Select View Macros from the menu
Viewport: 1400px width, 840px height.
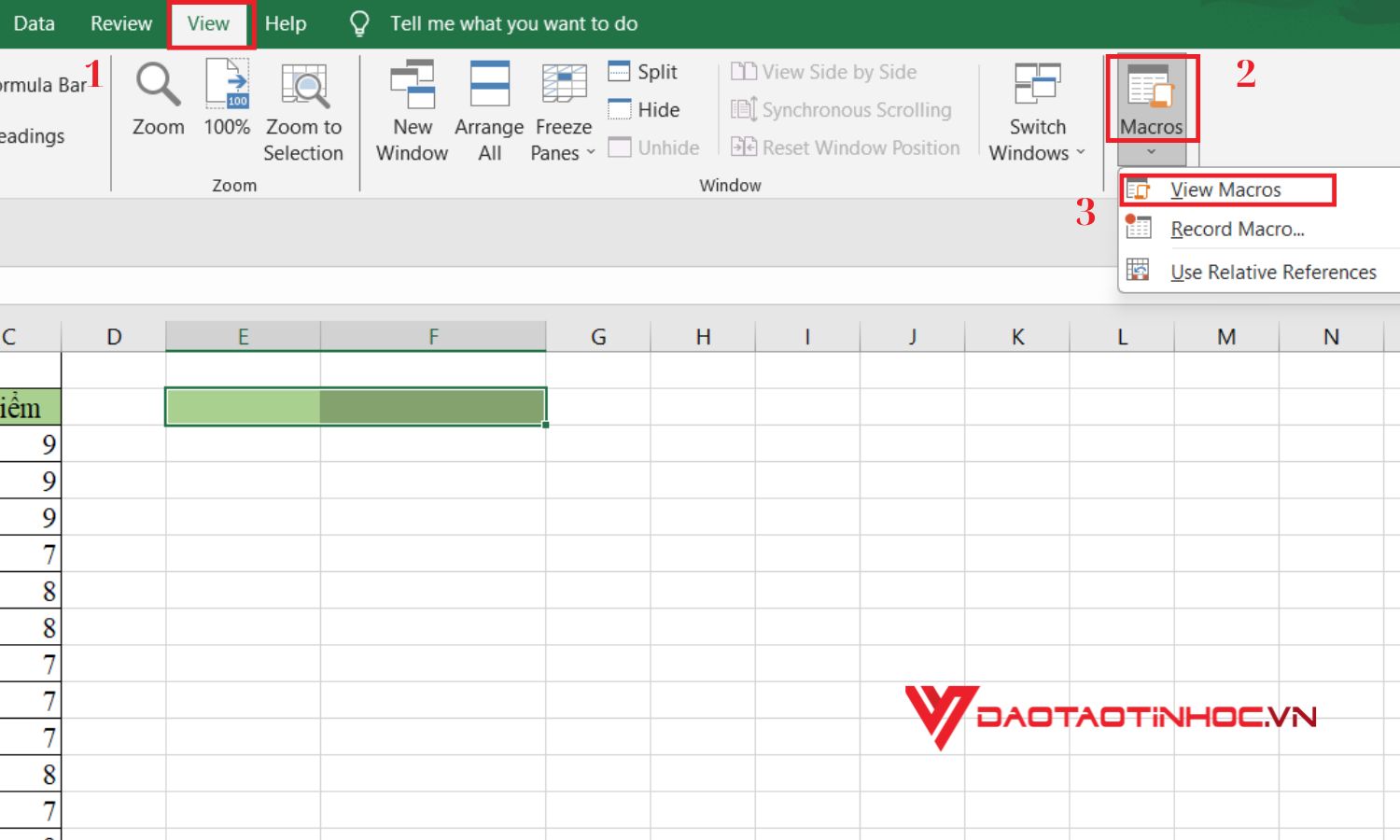pos(1225,190)
